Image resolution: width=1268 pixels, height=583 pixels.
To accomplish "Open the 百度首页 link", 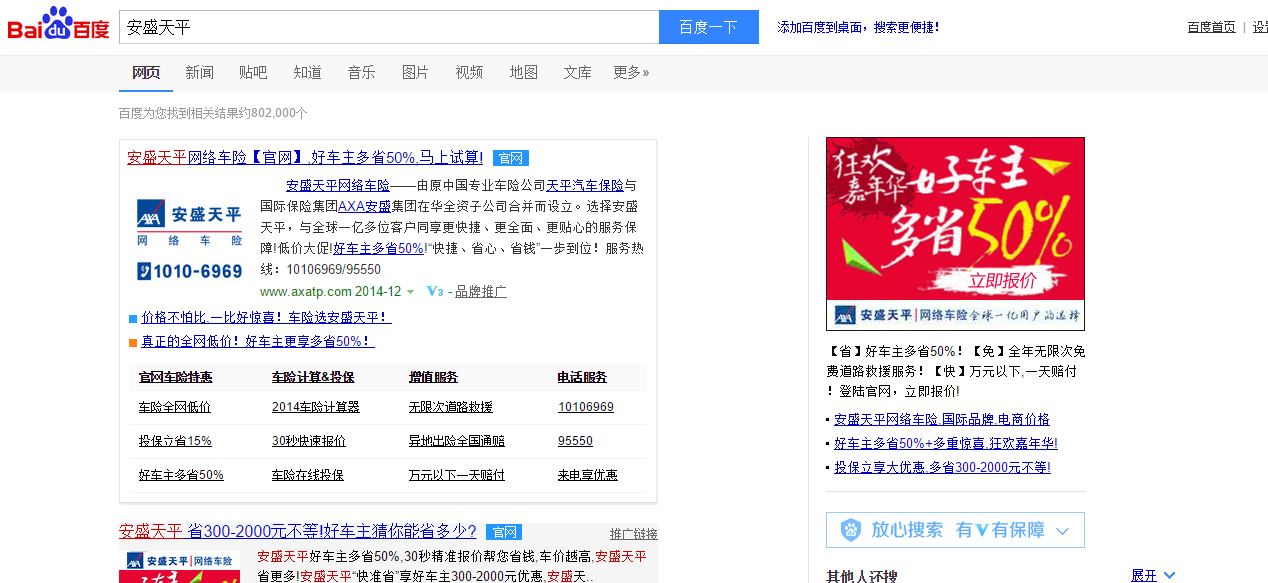I will point(1211,27).
